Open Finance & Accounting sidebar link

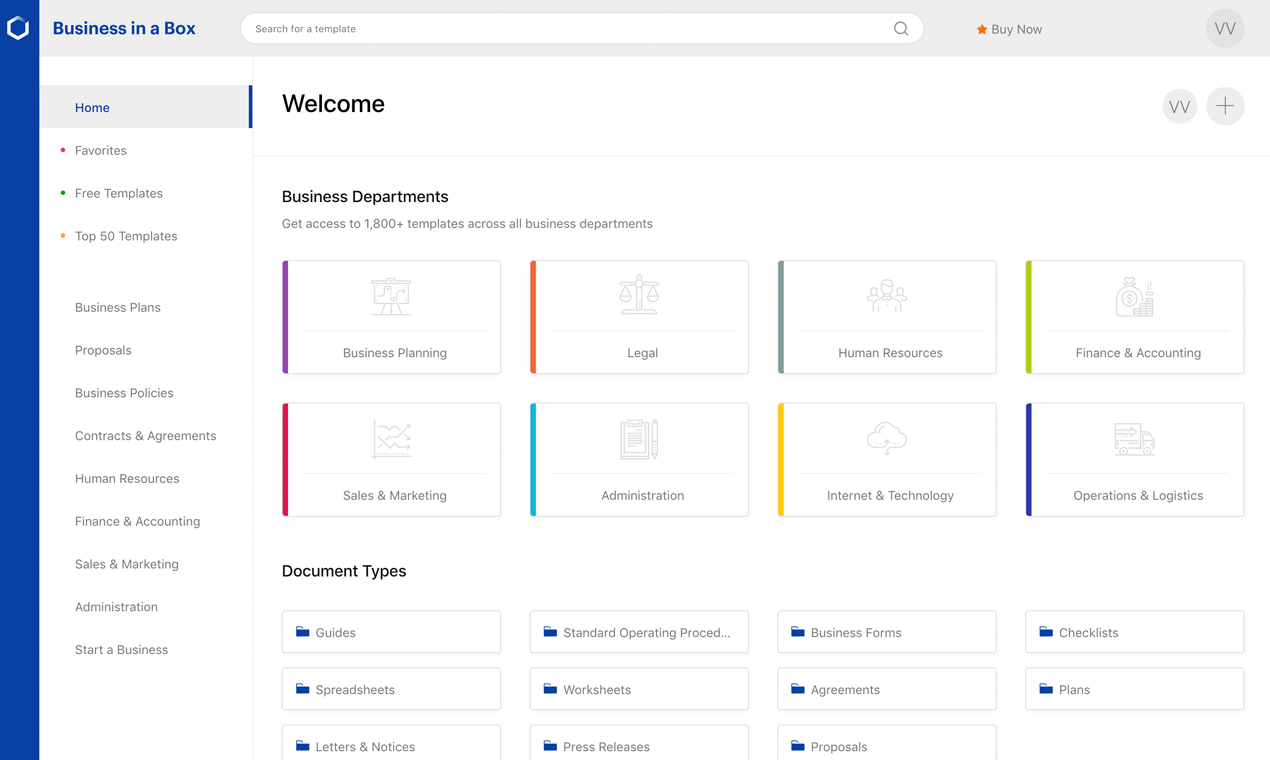(138, 521)
